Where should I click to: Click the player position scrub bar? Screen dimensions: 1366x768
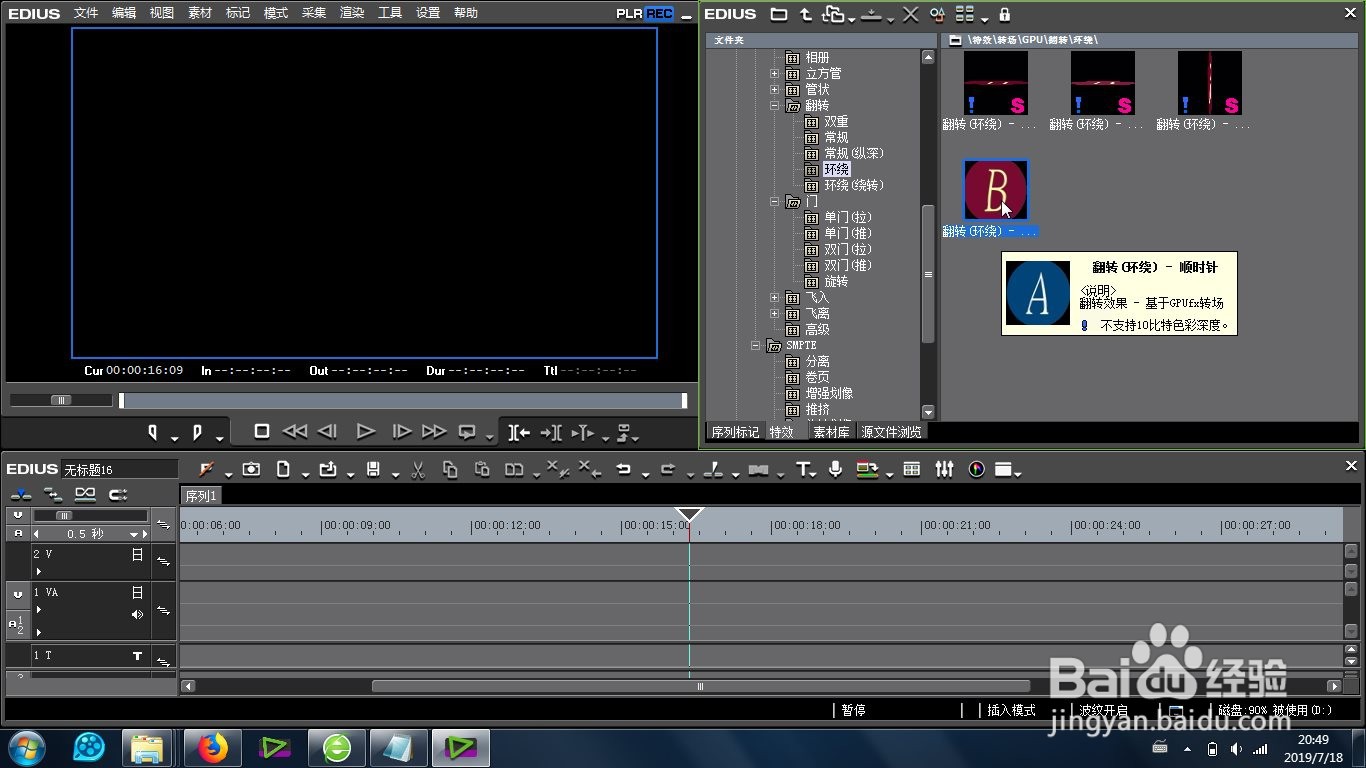[403, 401]
